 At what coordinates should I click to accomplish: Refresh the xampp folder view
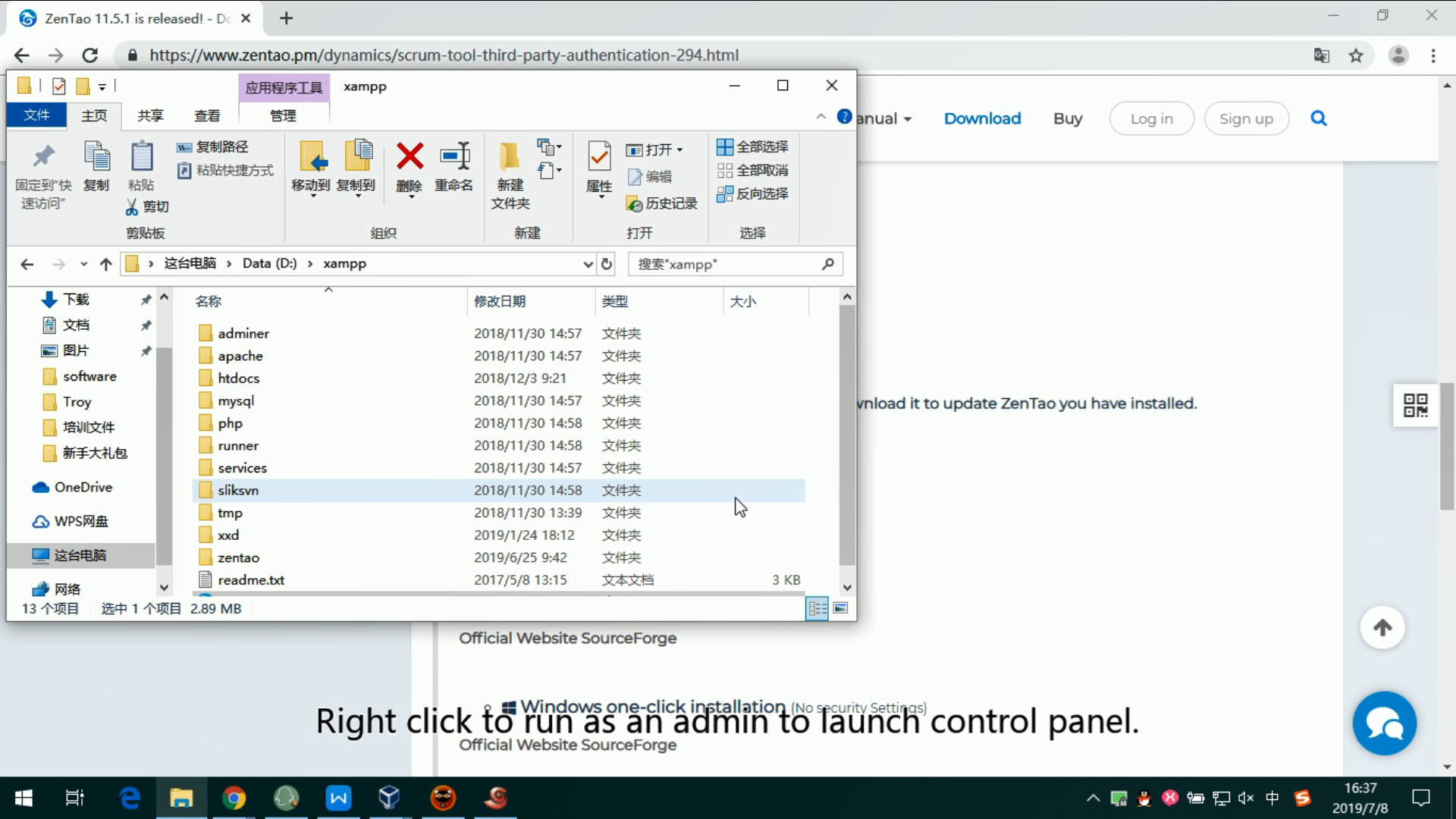pos(607,264)
